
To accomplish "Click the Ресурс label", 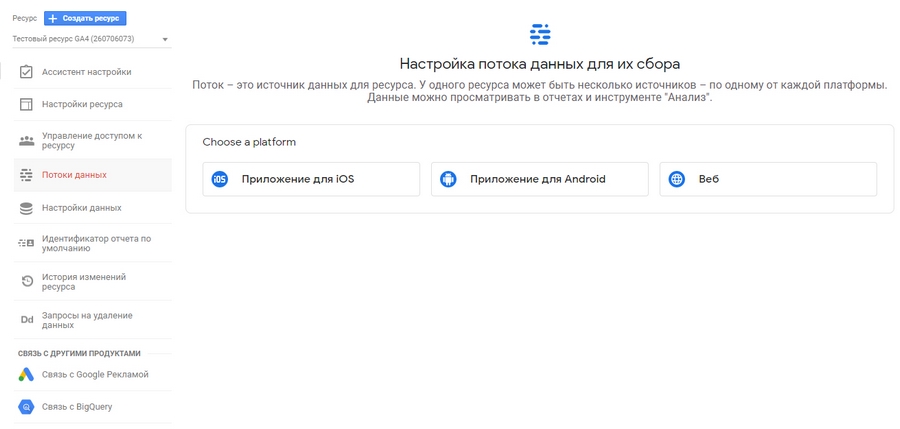I will click(x=25, y=18).
